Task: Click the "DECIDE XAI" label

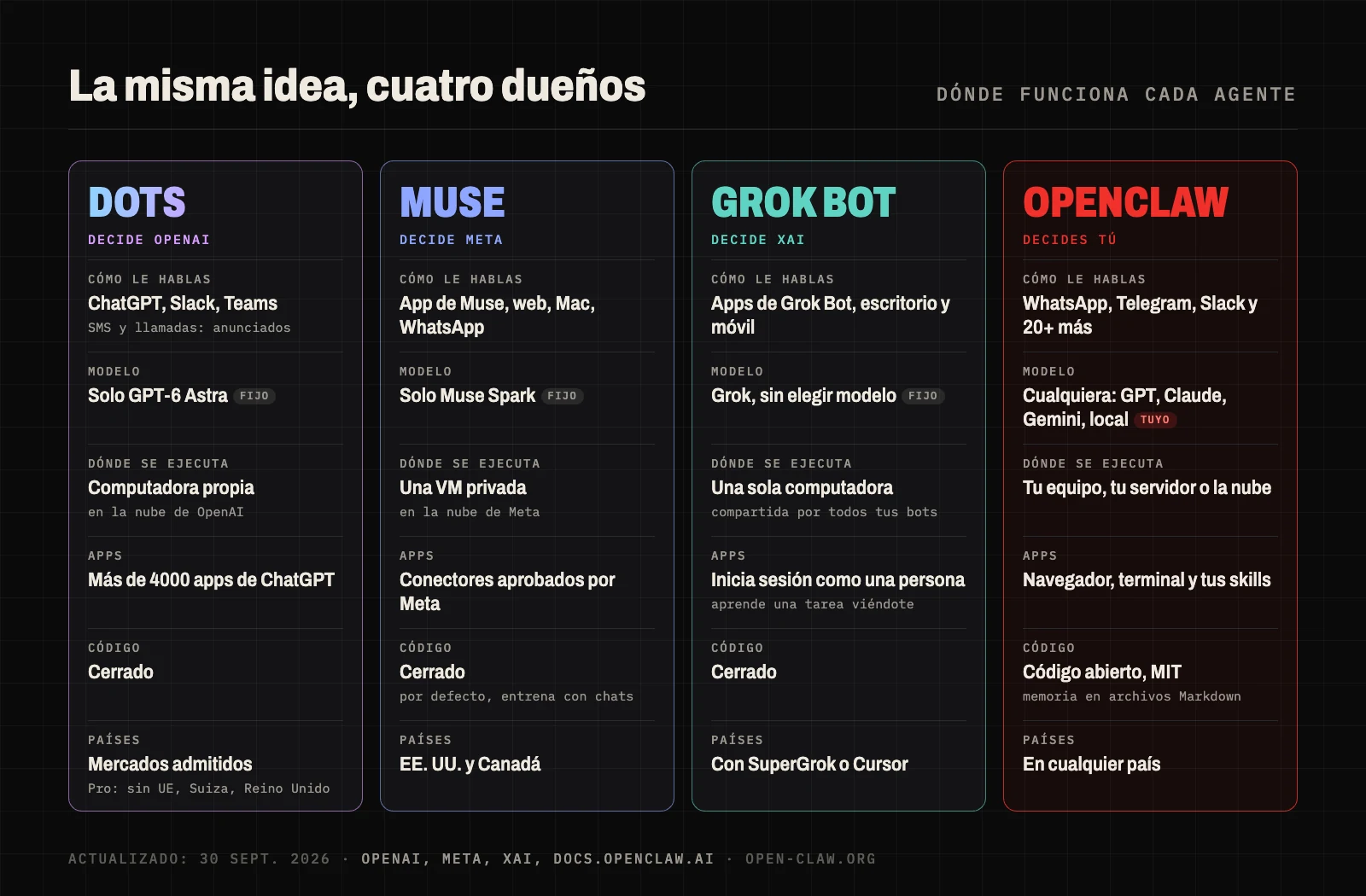Action: [x=758, y=240]
